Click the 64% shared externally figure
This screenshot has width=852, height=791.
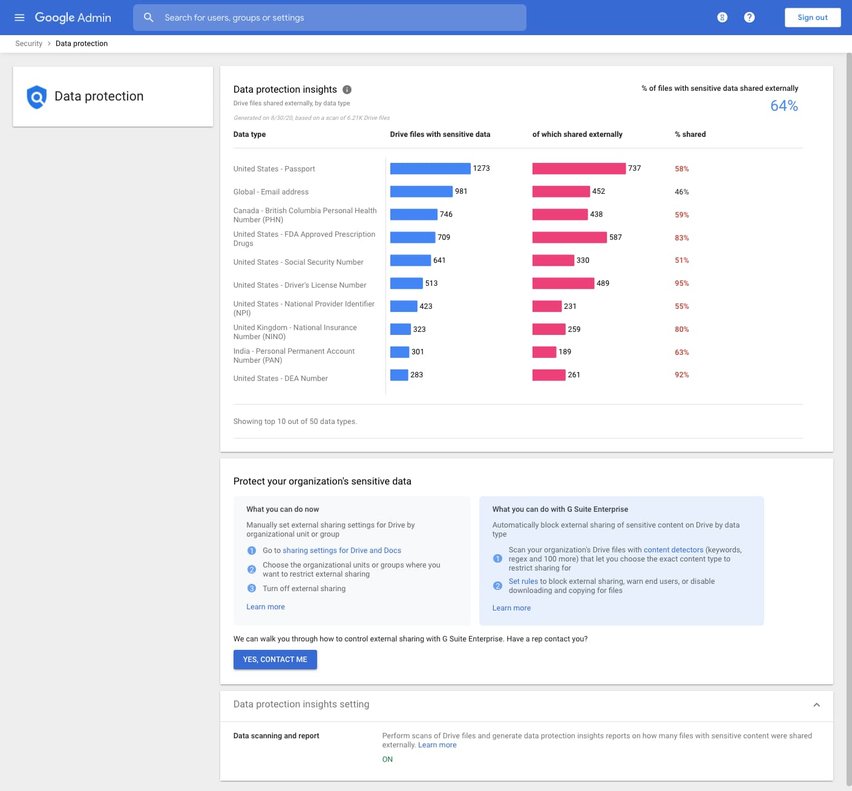tap(784, 106)
